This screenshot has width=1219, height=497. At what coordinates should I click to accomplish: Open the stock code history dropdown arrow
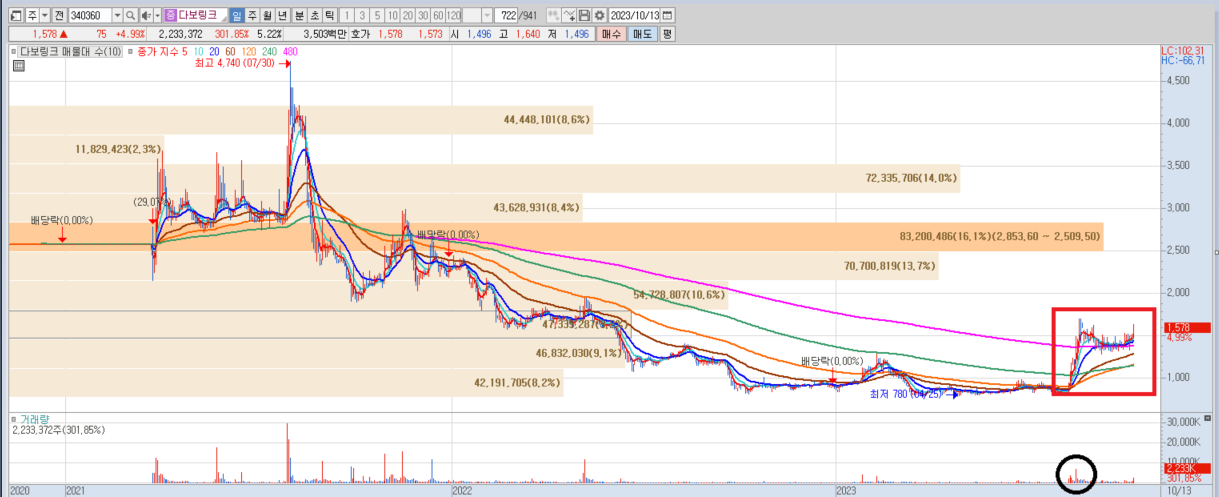117,15
